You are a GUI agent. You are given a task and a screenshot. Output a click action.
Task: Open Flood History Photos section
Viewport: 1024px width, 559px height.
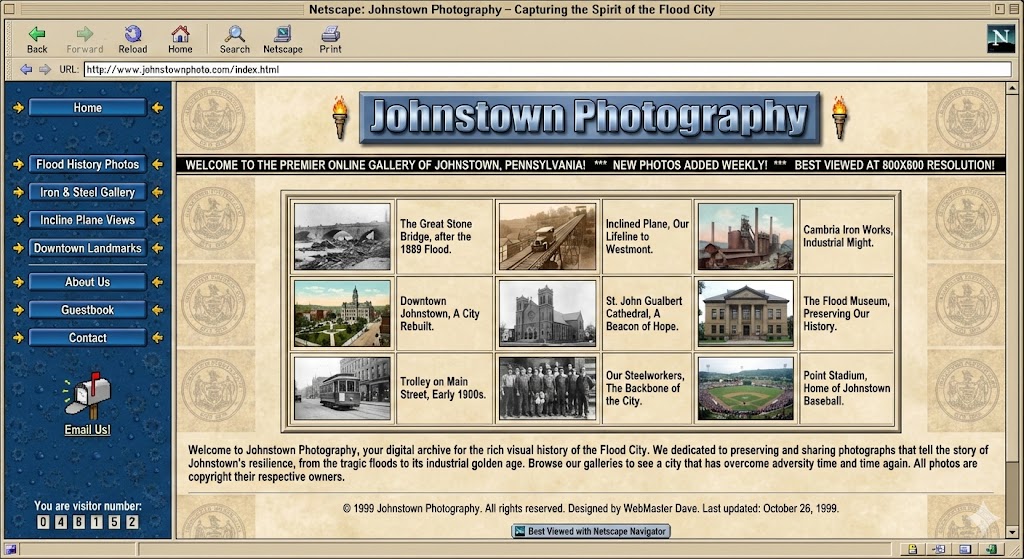coord(88,165)
